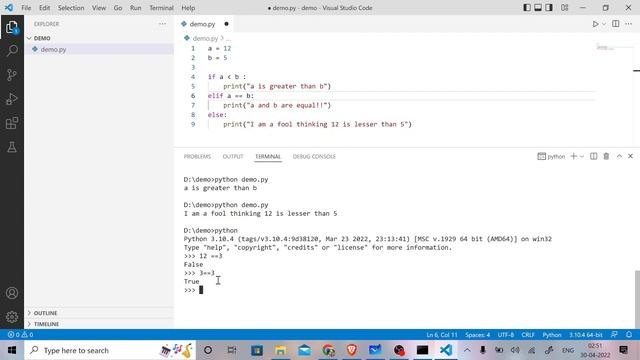640x360 pixels.
Task: Open the Help menu
Action: click(188, 8)
